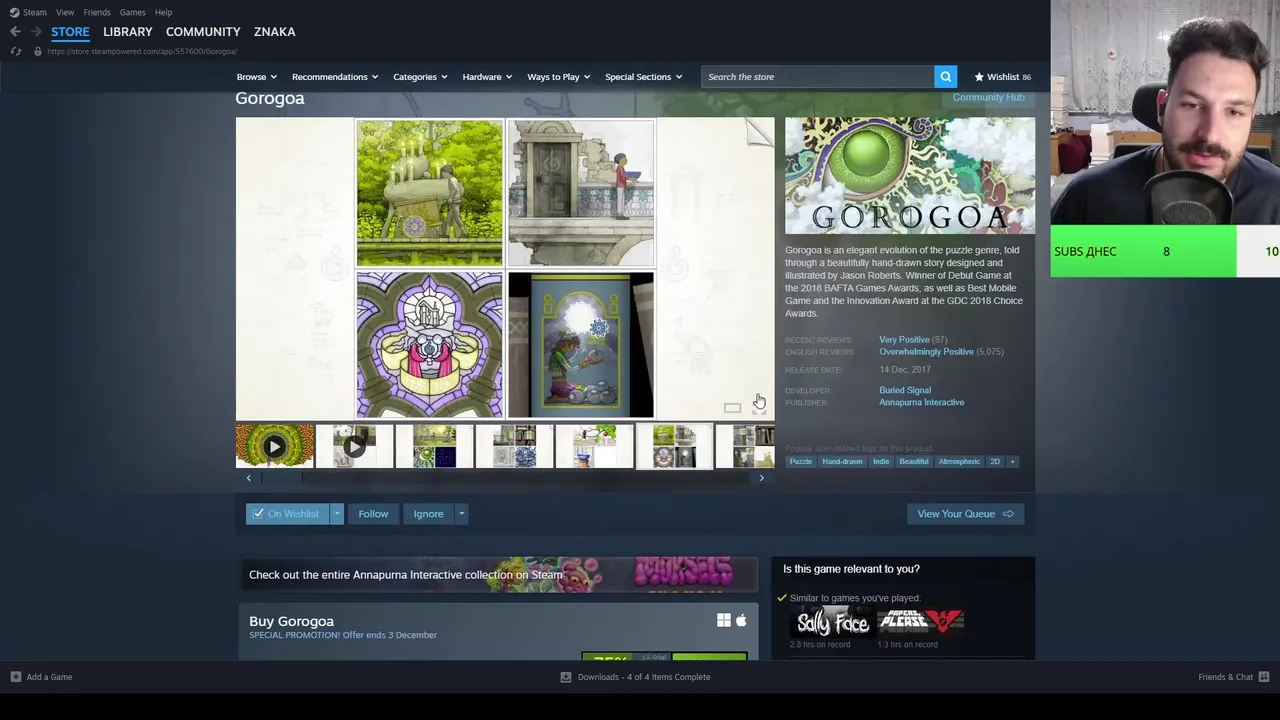1280x720 pixels.
Task: Expand the Recommendations menu
Action: [x=335, y=77]
